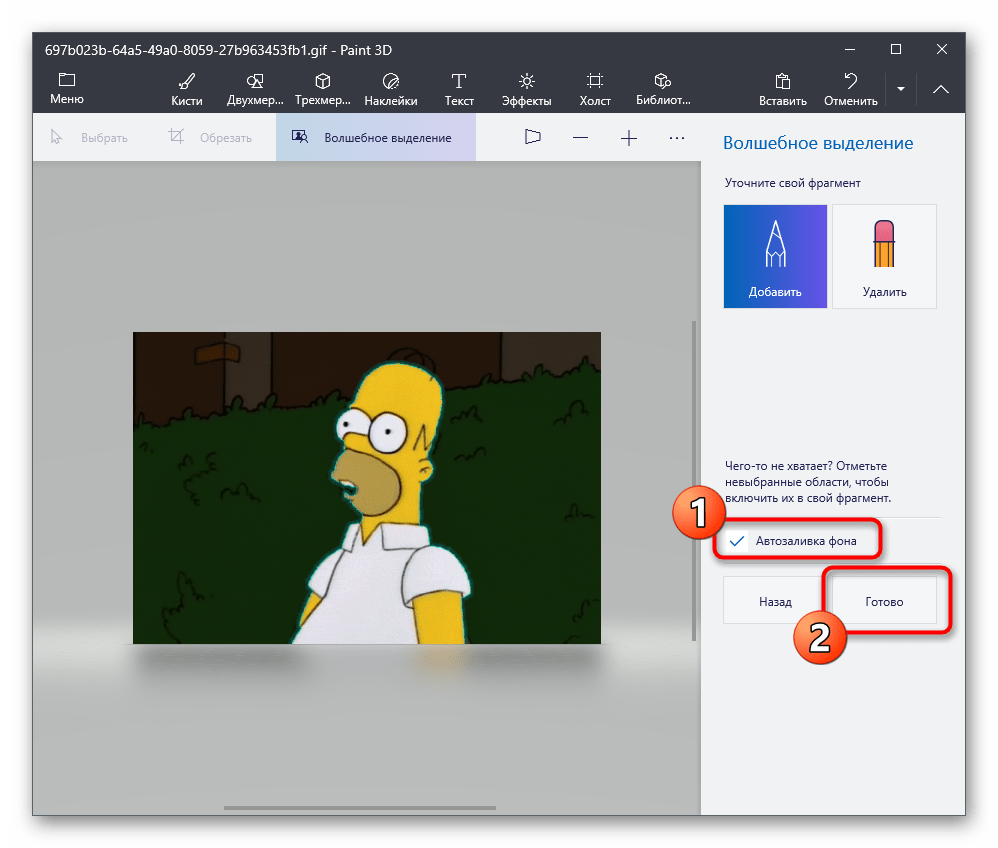The width and height of the screenshot is (998, 848).
Task: Open the Наклейки (Stickers) panel
Action: click(x=390, y=88)
